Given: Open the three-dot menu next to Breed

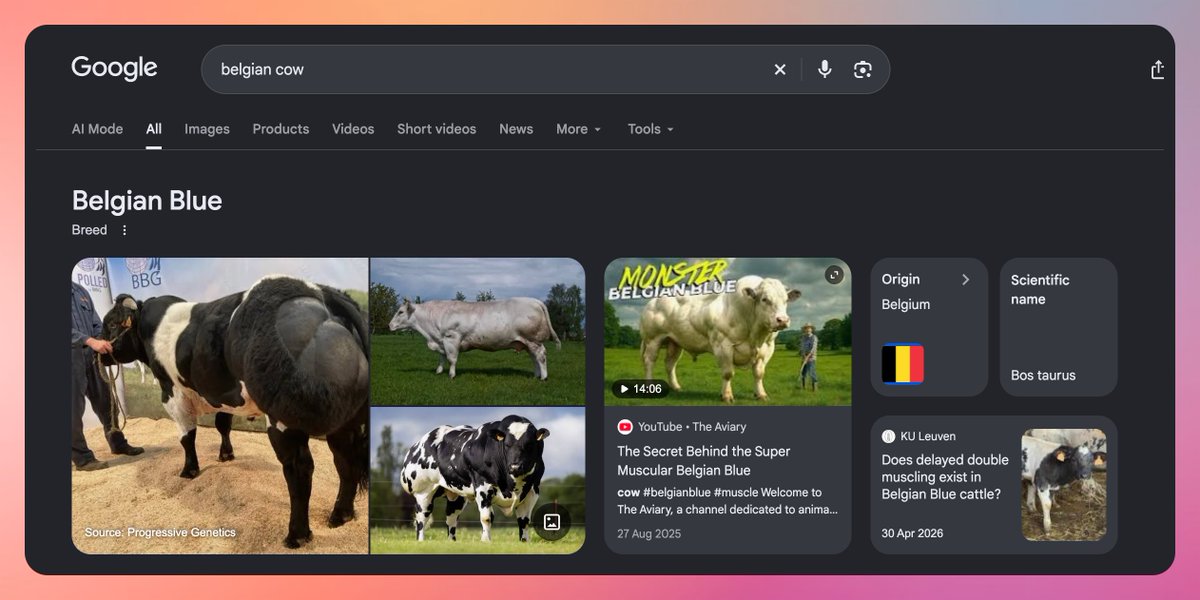Looking at the screenshot, I should 124,230.
